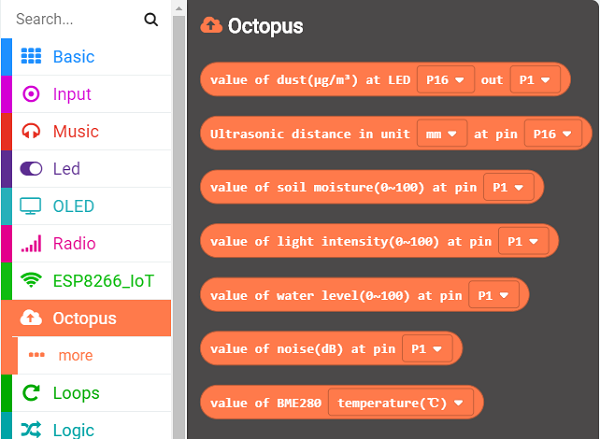Click the Octopus cloud icon in sidebar
This screenshot has height=439, width=600.
(31, 318)
